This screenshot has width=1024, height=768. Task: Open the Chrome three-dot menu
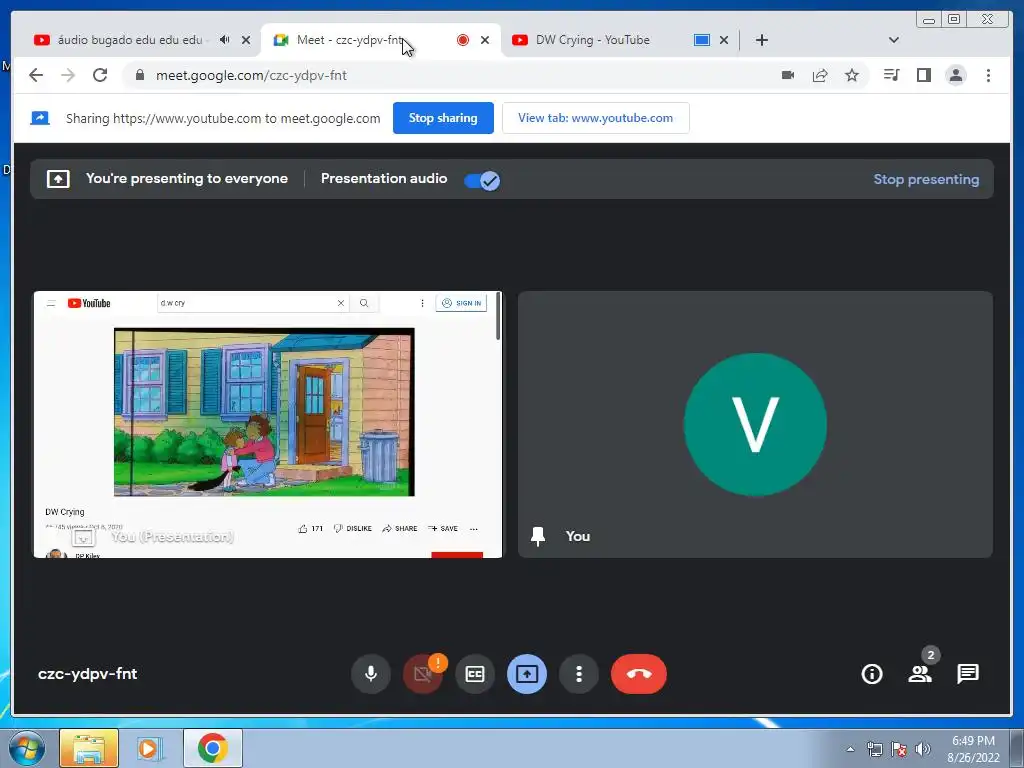tap(988, 75)
